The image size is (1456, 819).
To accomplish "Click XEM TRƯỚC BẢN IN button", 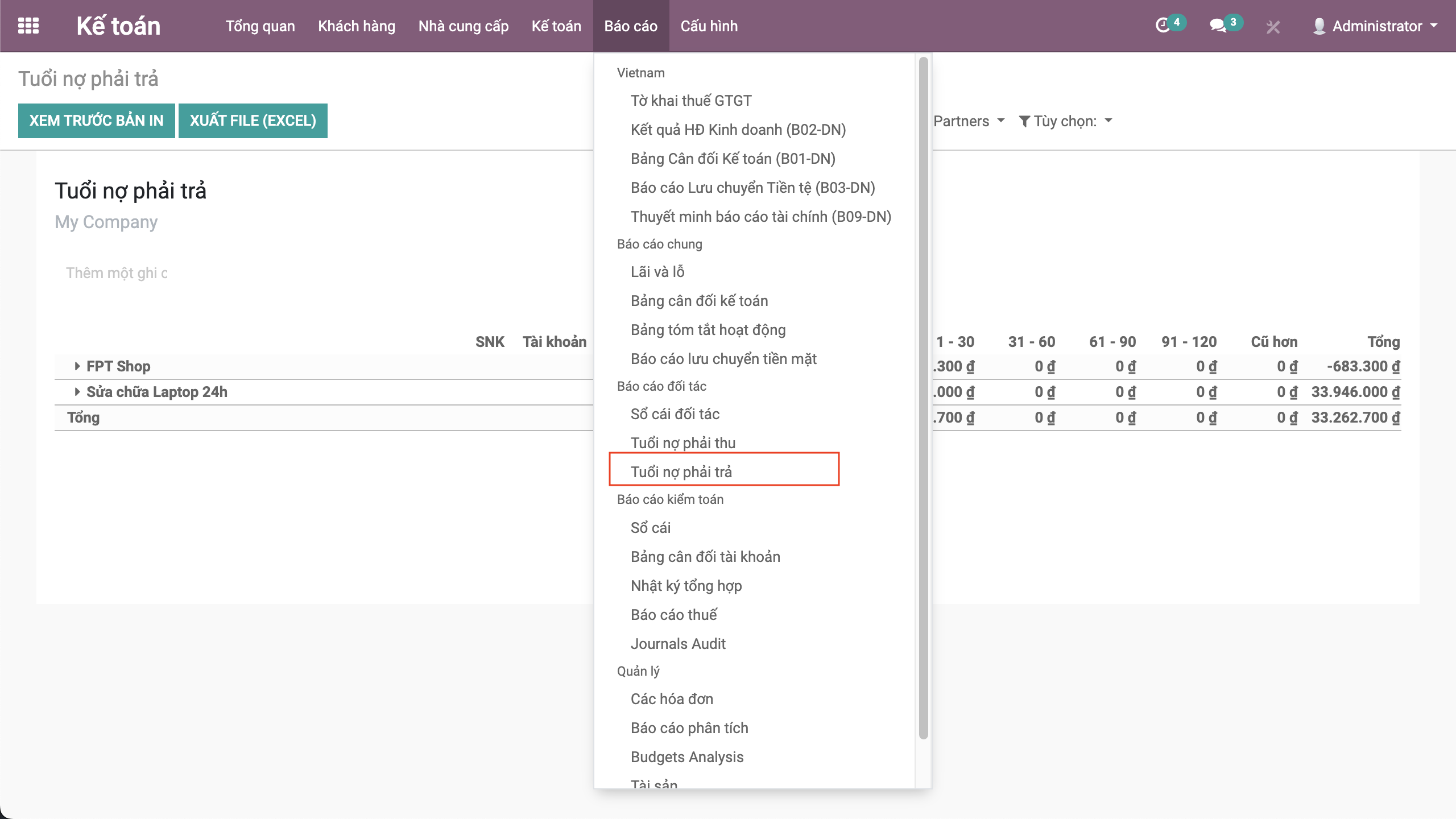I will [x=96, y=121].
